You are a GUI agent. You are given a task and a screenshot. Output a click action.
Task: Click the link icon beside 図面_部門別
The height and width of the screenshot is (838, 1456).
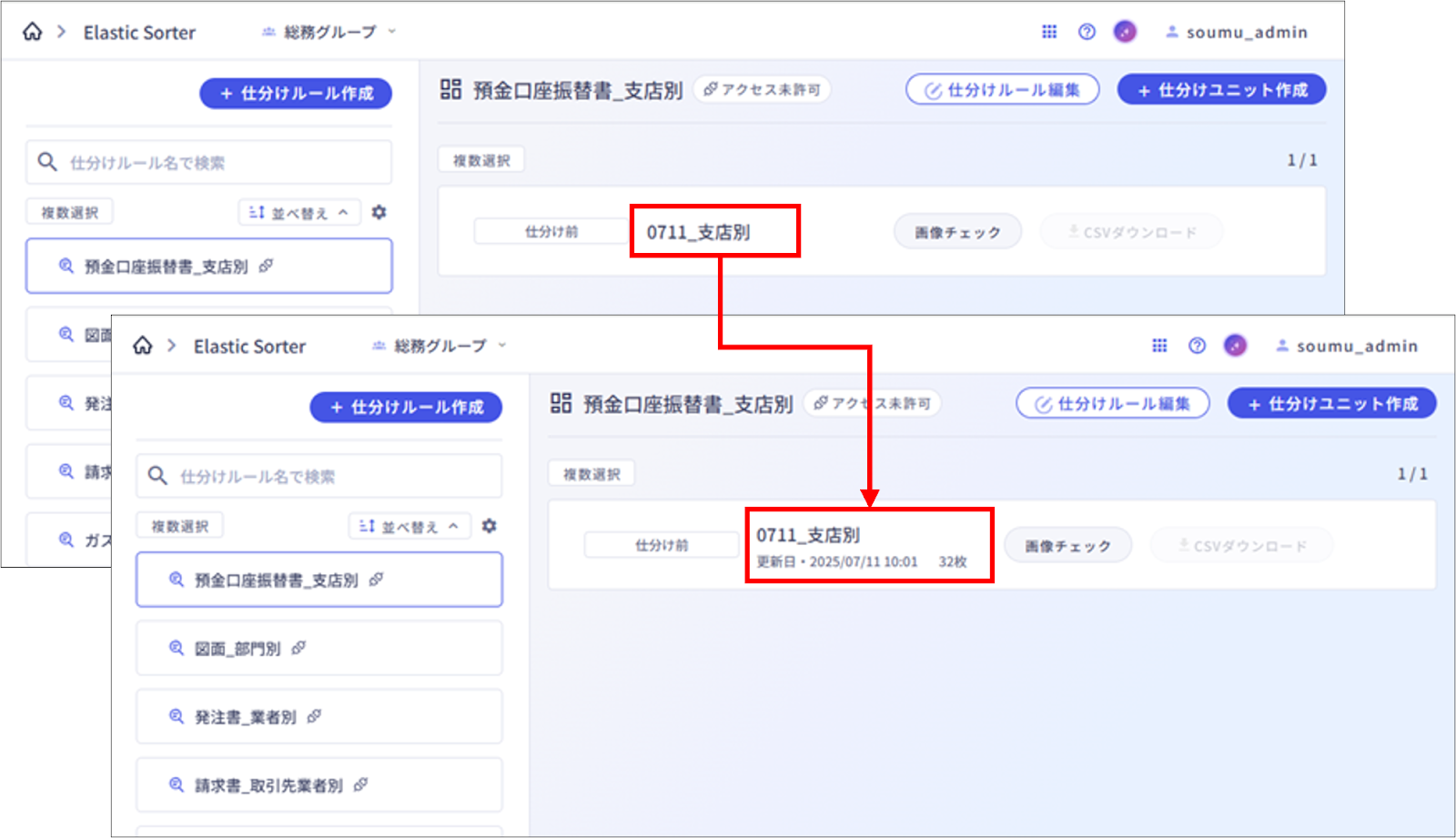[x=298, y=648]
